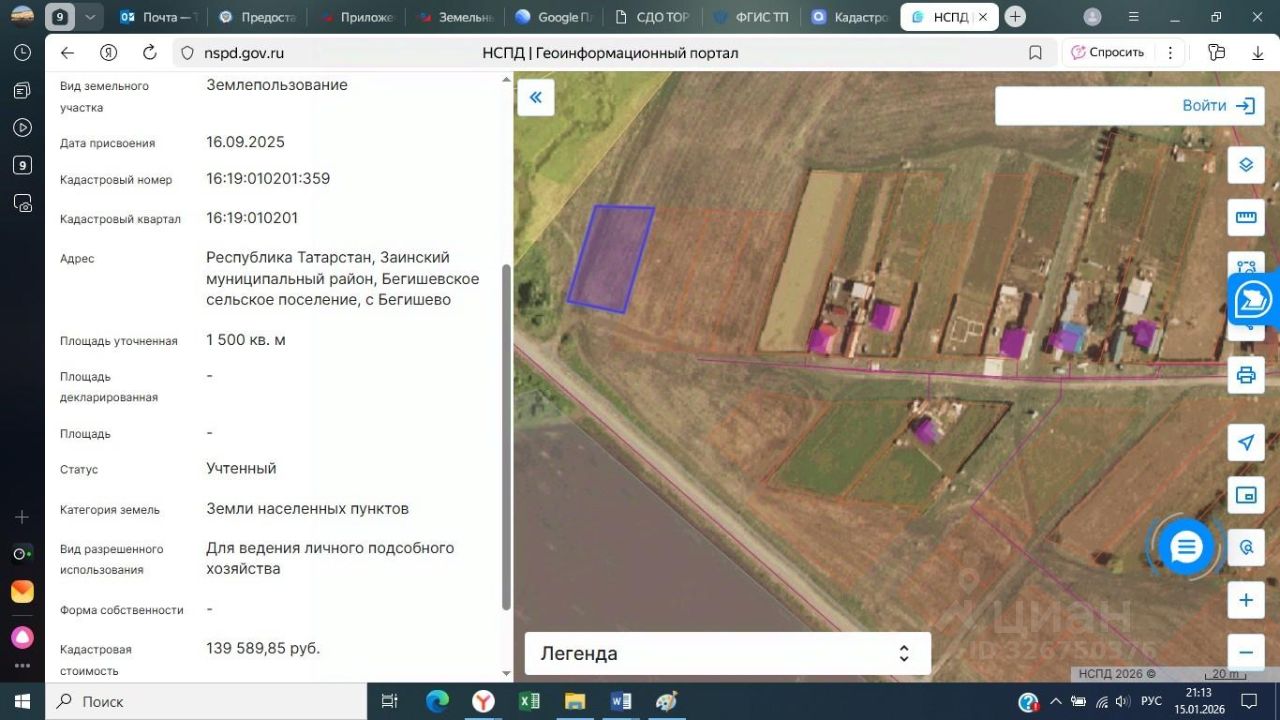1280x720 pixels.
Task: Open browser history in sidebar
Action: pos(22,53)
